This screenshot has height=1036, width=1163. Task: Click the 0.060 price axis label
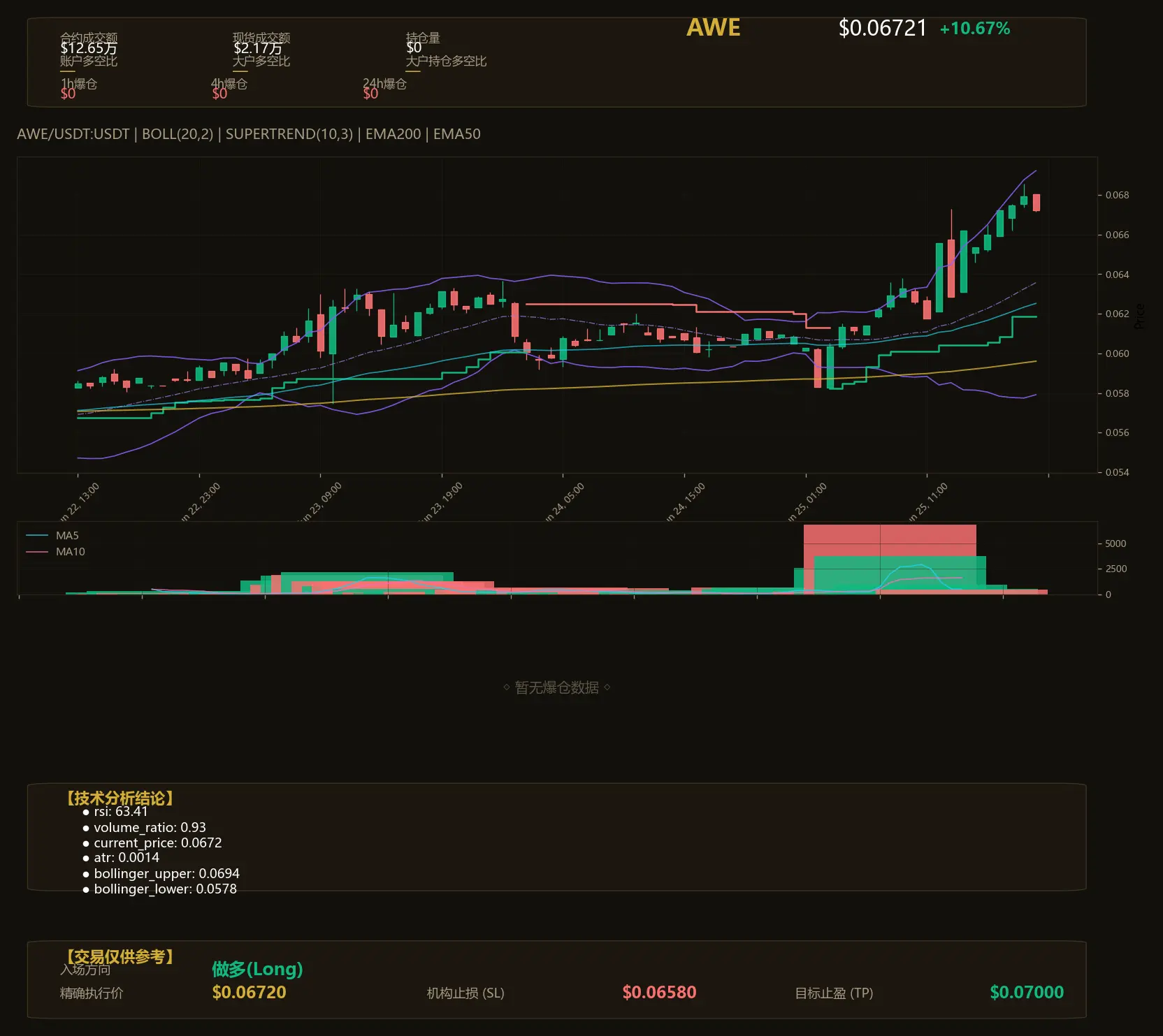pos(1117,353)
